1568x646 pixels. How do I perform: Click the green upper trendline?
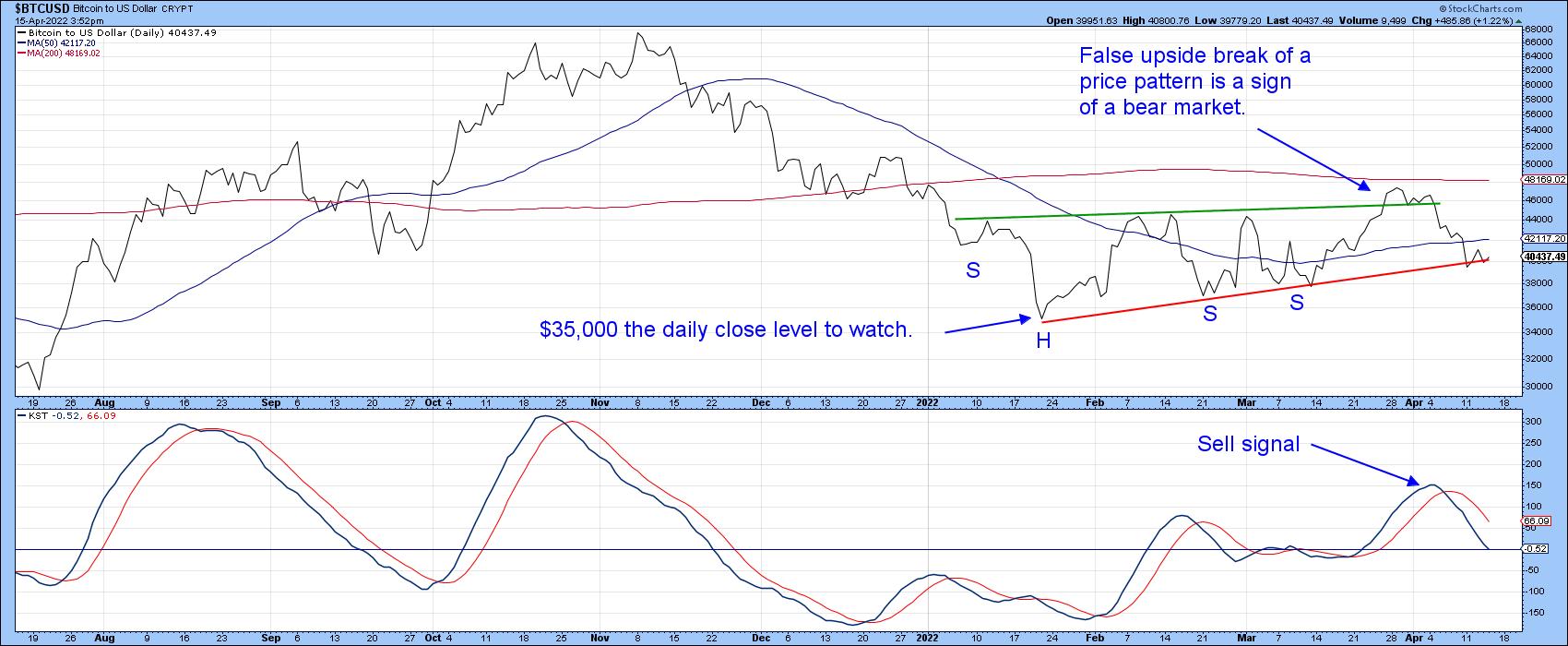(x=1199, y=210)
